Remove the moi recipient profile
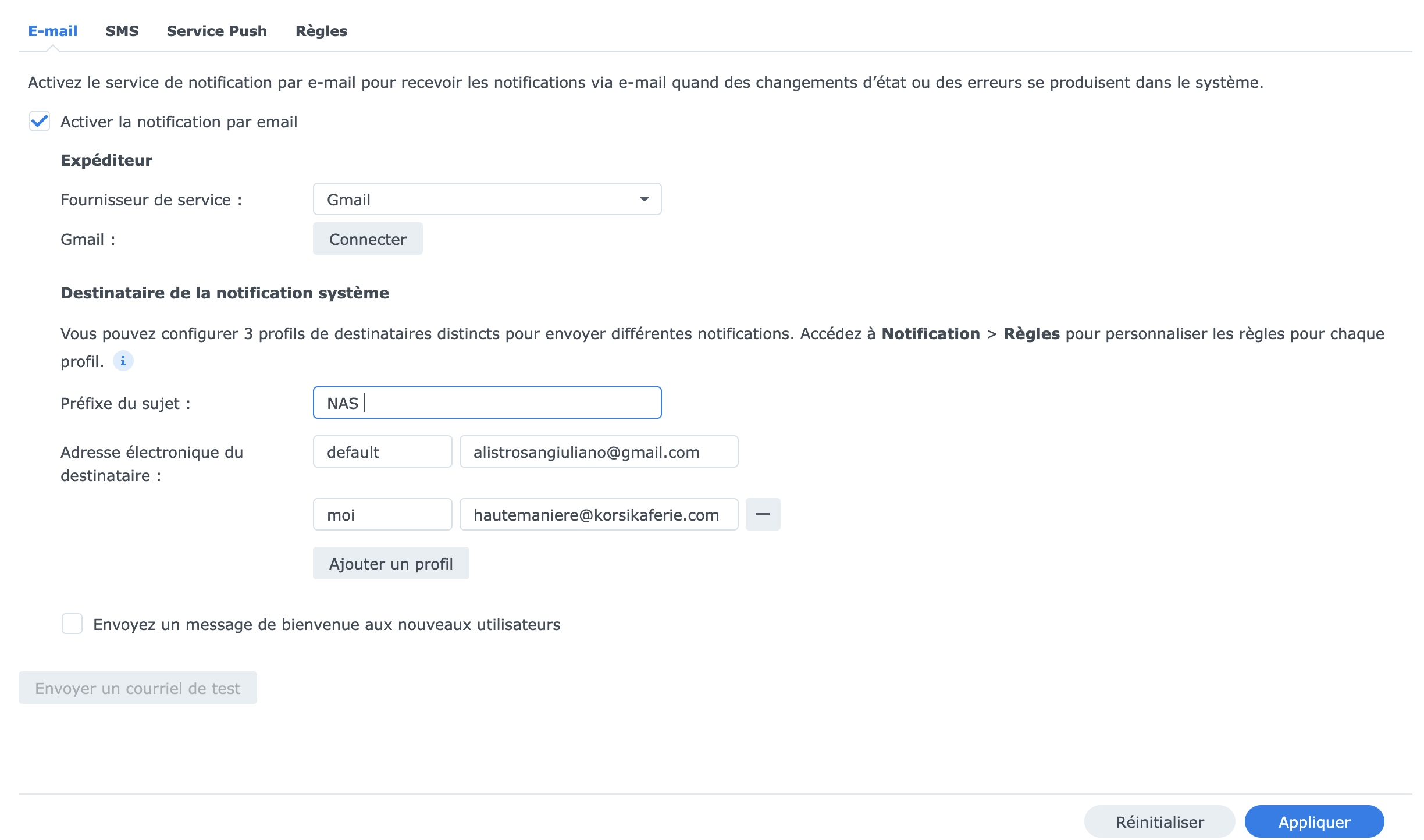 click(763, 514)
